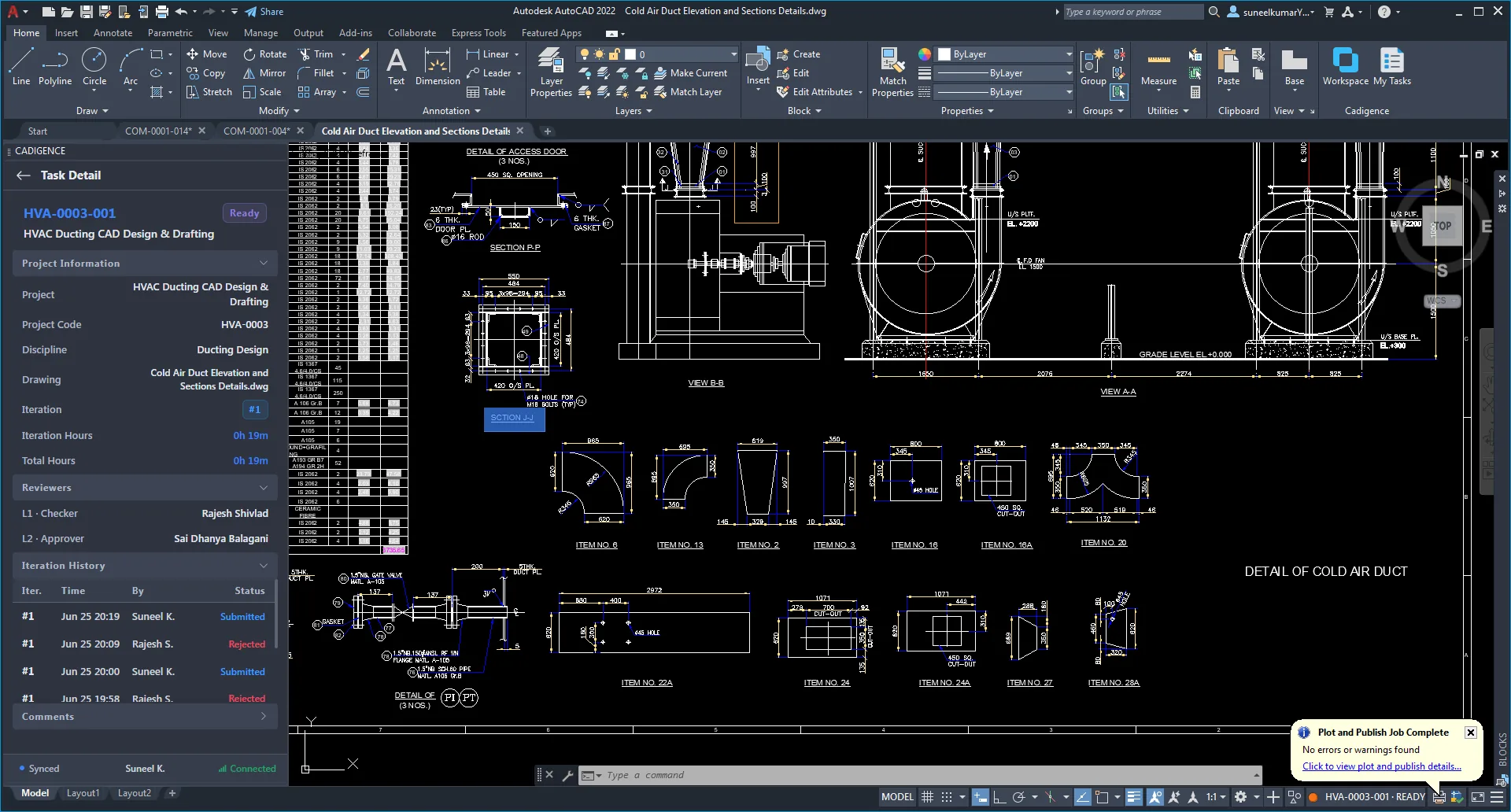The height and width of the screenshot is (812, 1511).
Task: Collapse the Project Information section
Action: [x=264, y=263]
